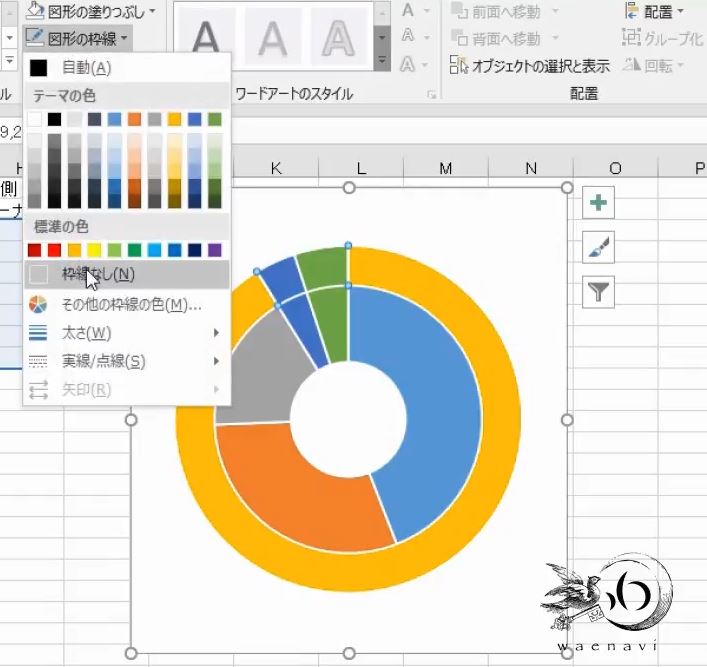Image resolution: width=707 pixels, height=667 pixels.
Task: Open the text outline A dropdown
Action: point(426,36)
